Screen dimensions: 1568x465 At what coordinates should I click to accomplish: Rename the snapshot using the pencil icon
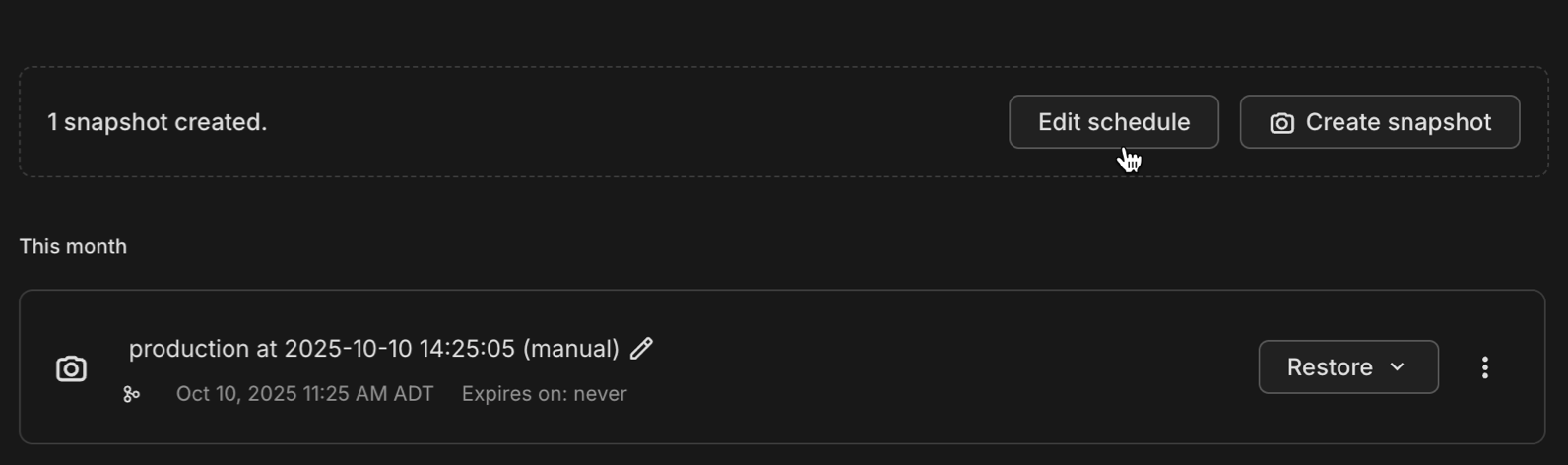tap(641, 348)
